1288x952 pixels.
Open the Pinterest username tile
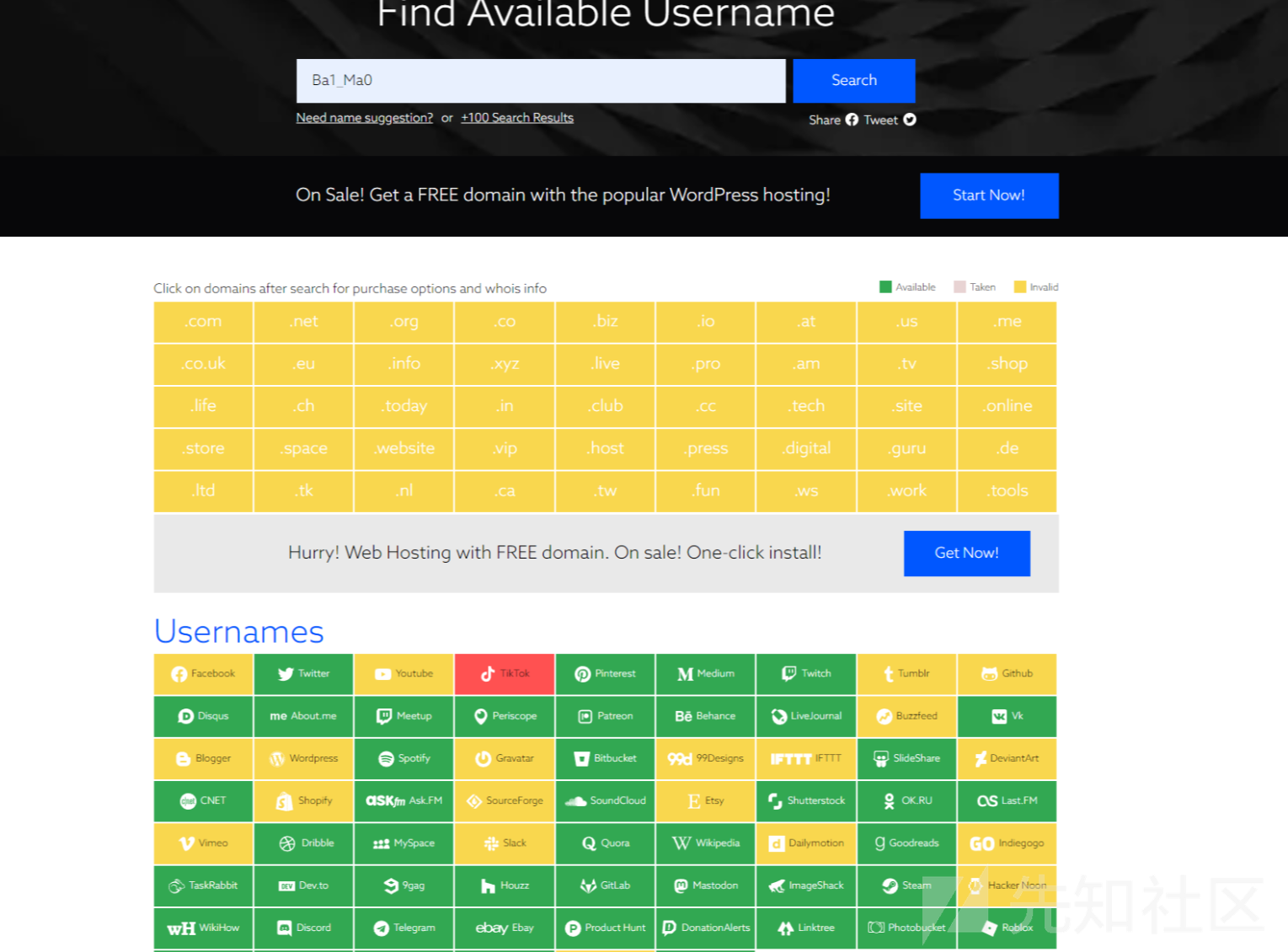[606, 674]
